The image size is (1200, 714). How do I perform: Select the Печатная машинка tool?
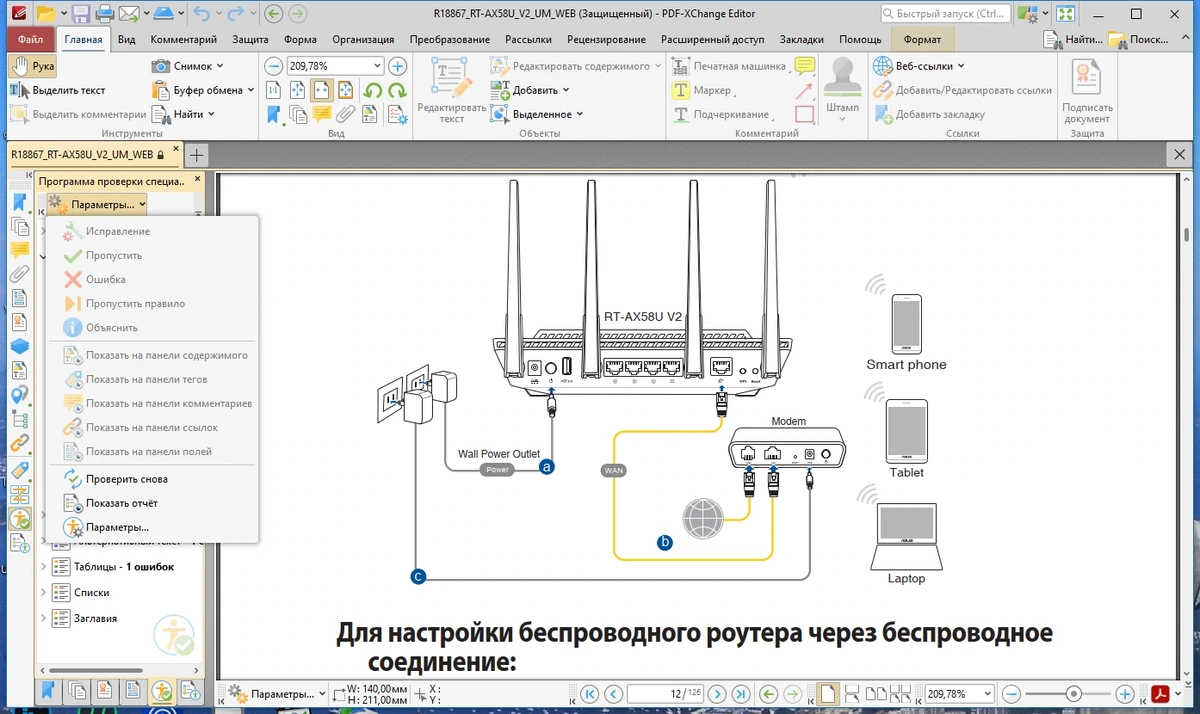pyautogui.click(x=728, y=66)
